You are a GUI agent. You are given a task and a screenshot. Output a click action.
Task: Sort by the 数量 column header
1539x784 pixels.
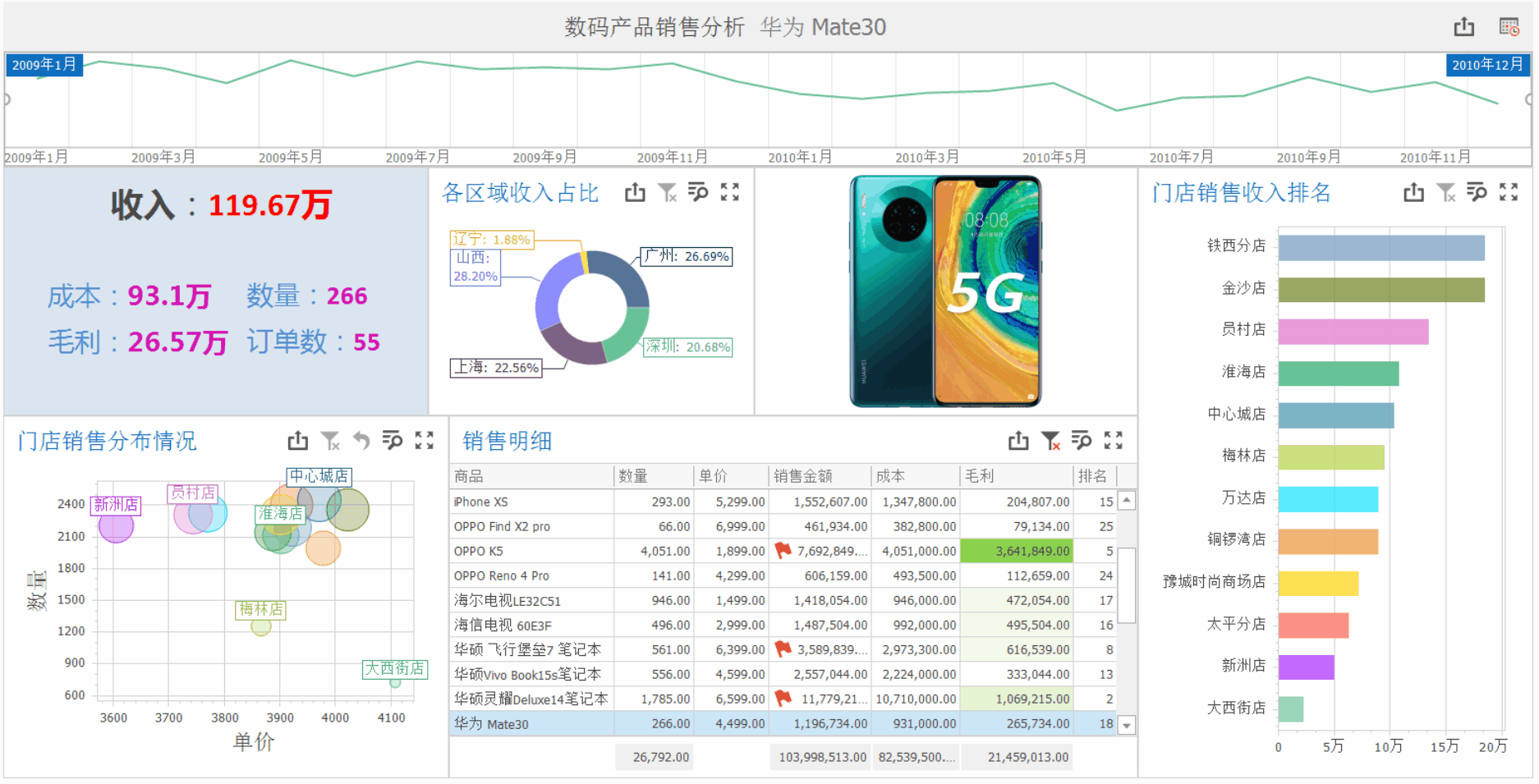(x=655, y=476)
